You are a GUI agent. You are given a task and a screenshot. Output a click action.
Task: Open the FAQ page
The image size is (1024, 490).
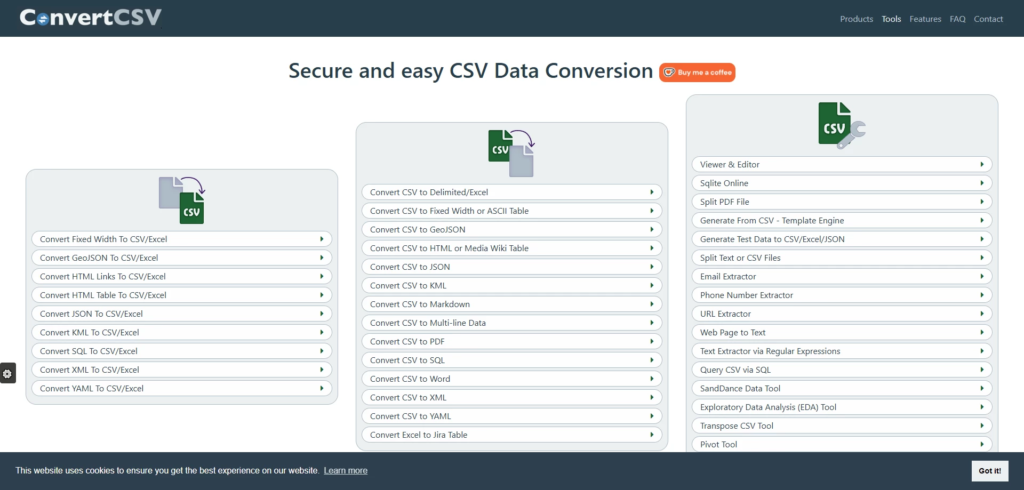click(957, 19)
